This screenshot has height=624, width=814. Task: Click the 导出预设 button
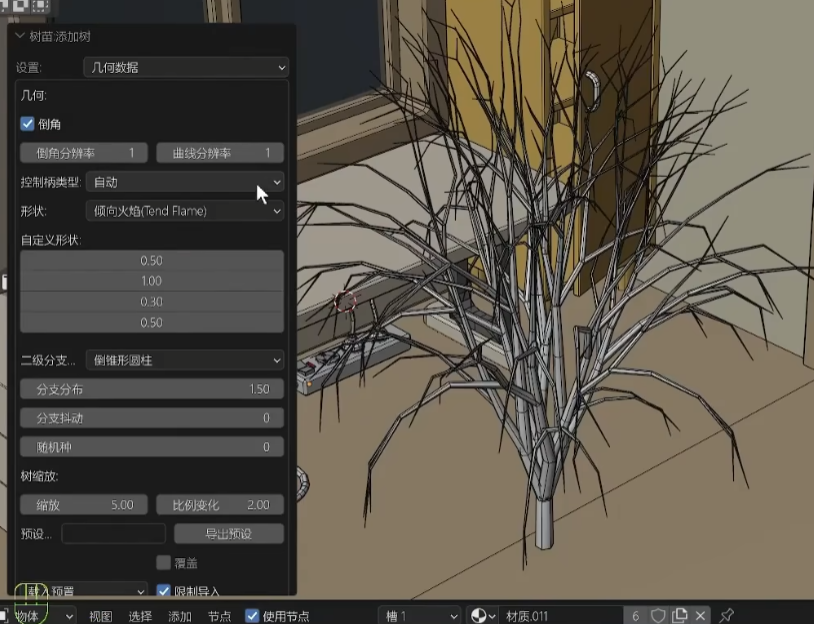tap(229, 534)
